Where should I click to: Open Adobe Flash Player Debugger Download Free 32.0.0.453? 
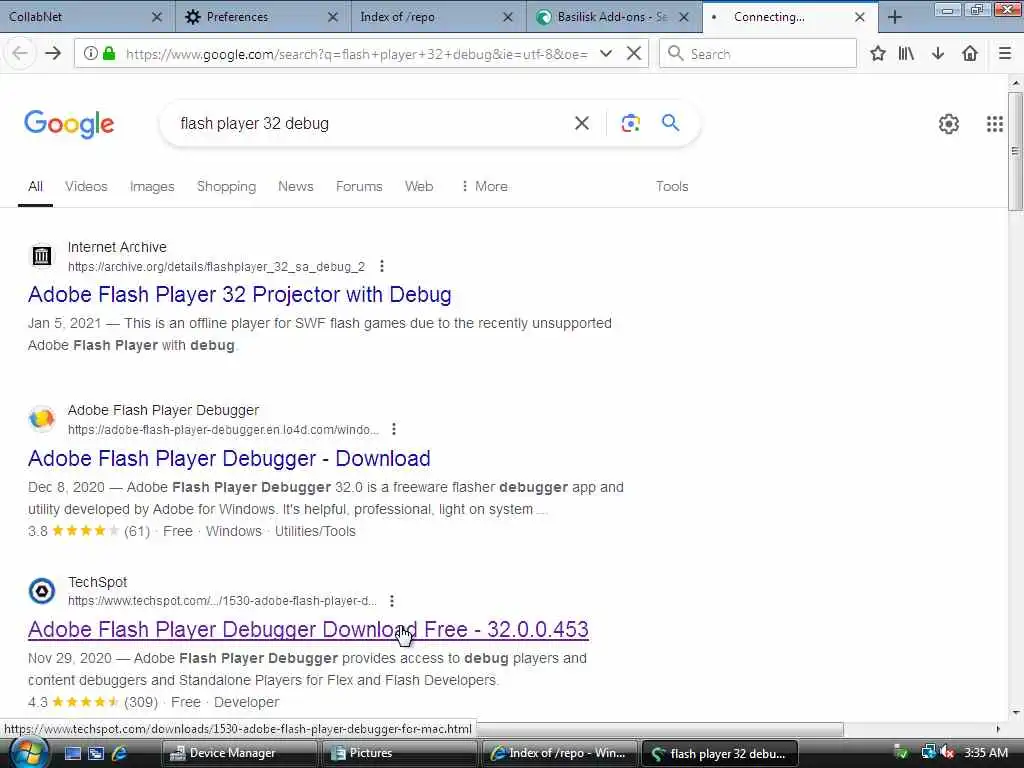coord(308,630)
